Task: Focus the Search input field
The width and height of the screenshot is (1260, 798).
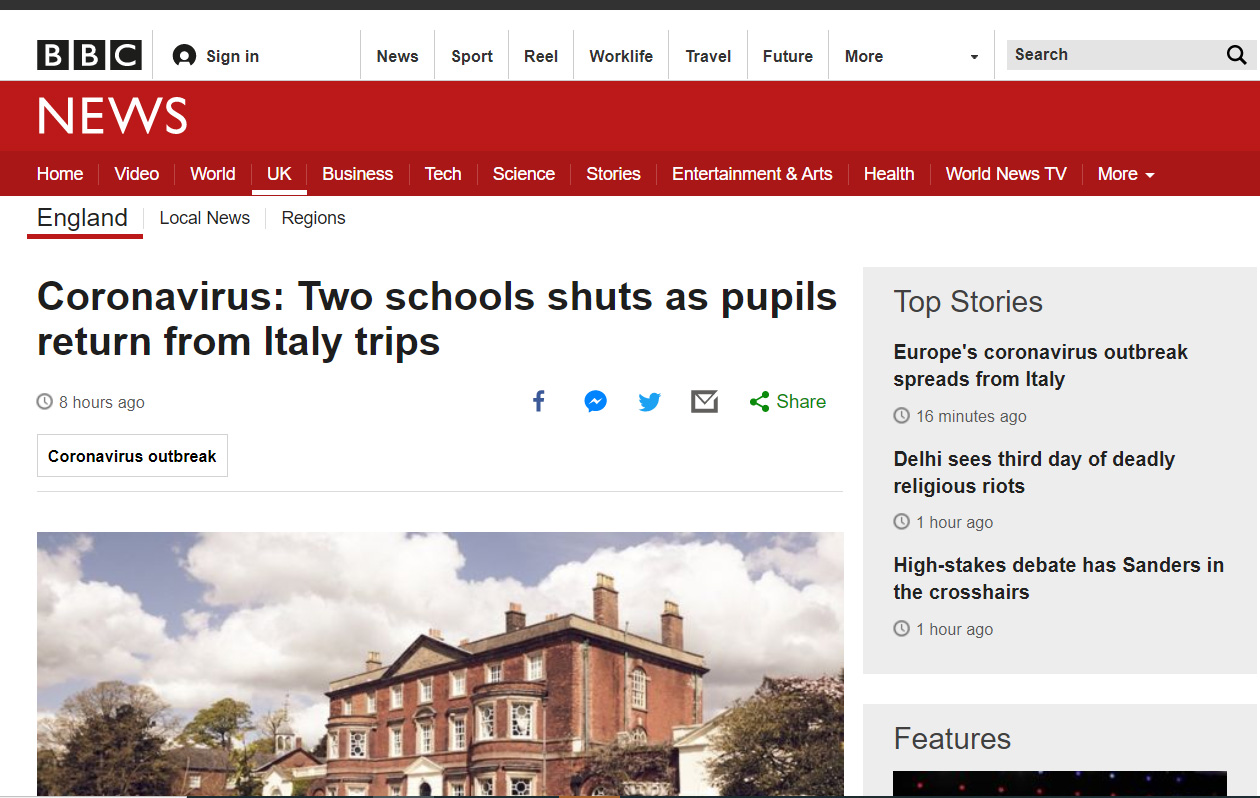Action: (1113, 55)
